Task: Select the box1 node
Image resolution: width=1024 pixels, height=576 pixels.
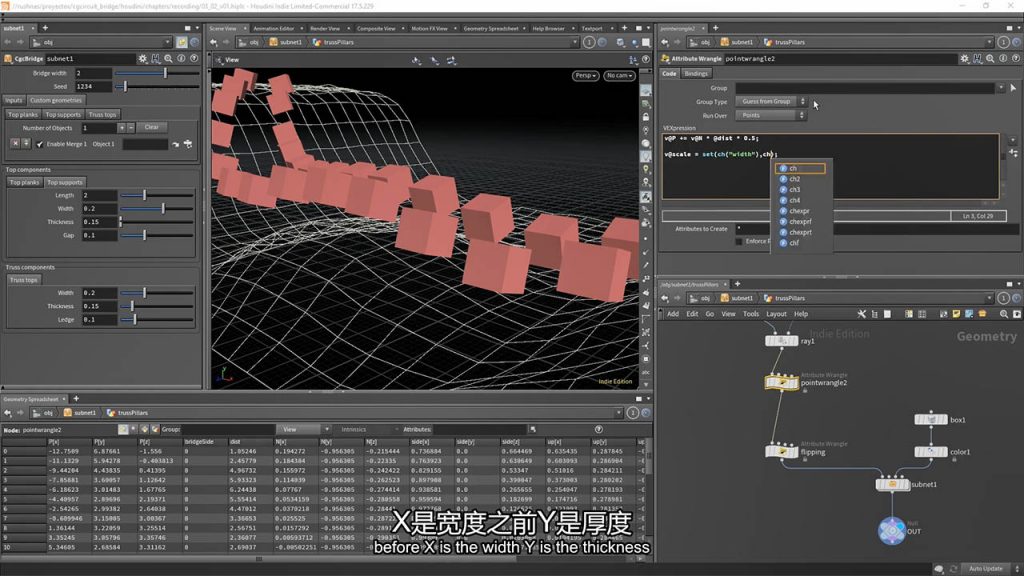Action: (x=931, y=420)
